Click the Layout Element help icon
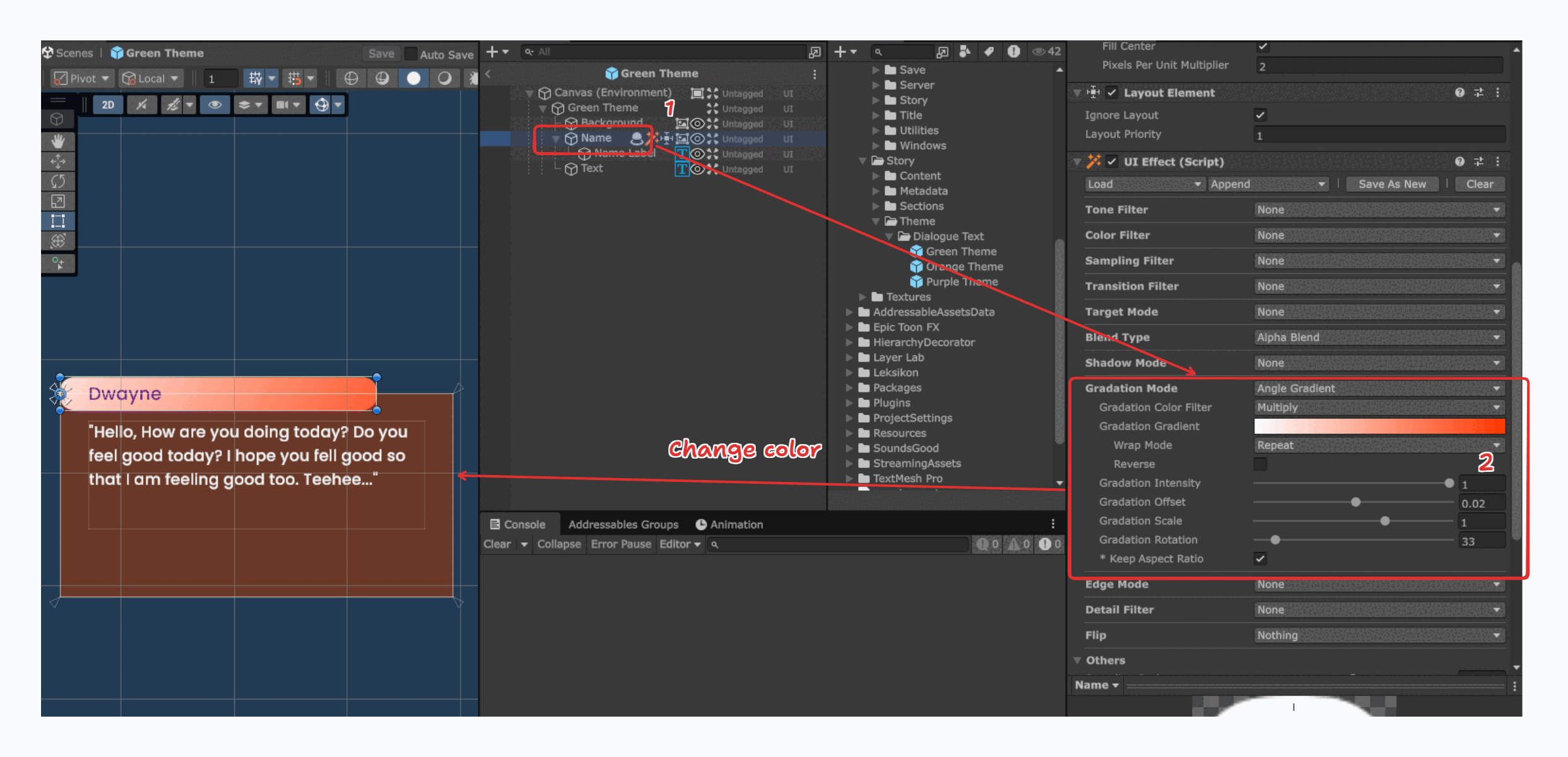This screenshot has width=1568, height=757. (x=1459, y=93)
